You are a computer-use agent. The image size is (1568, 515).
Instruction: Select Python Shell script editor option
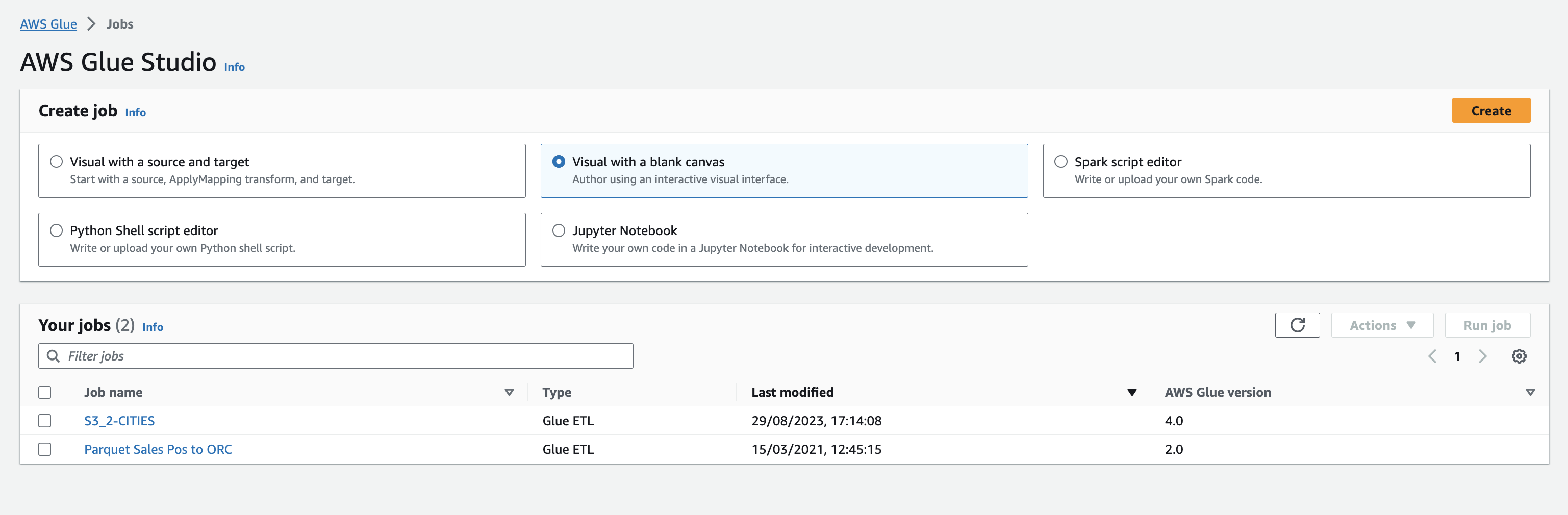pyautogui.click(x=282, y=239)
